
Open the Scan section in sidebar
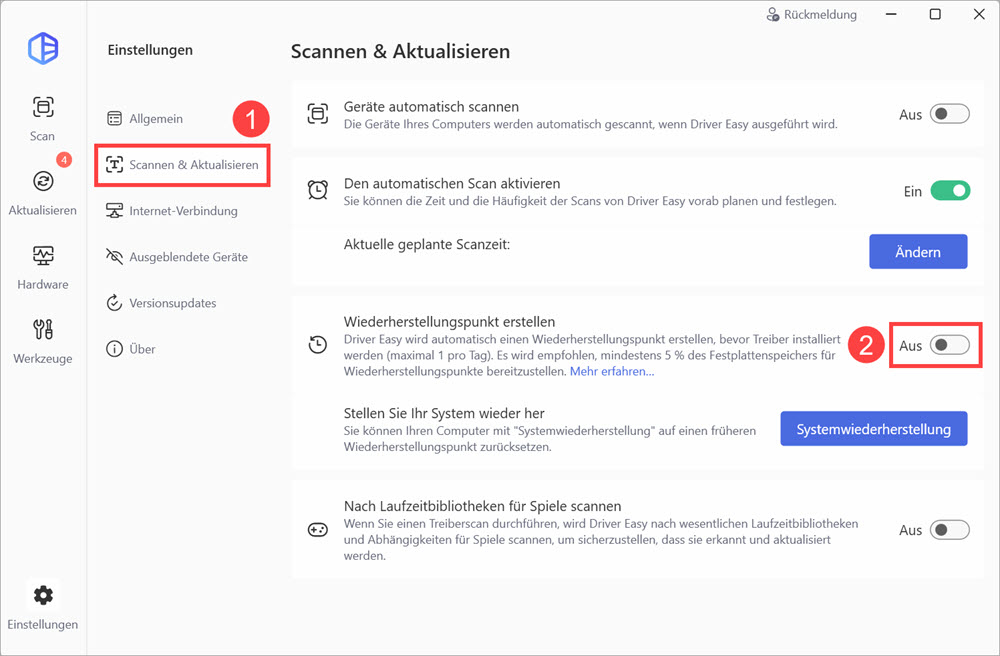42,118
